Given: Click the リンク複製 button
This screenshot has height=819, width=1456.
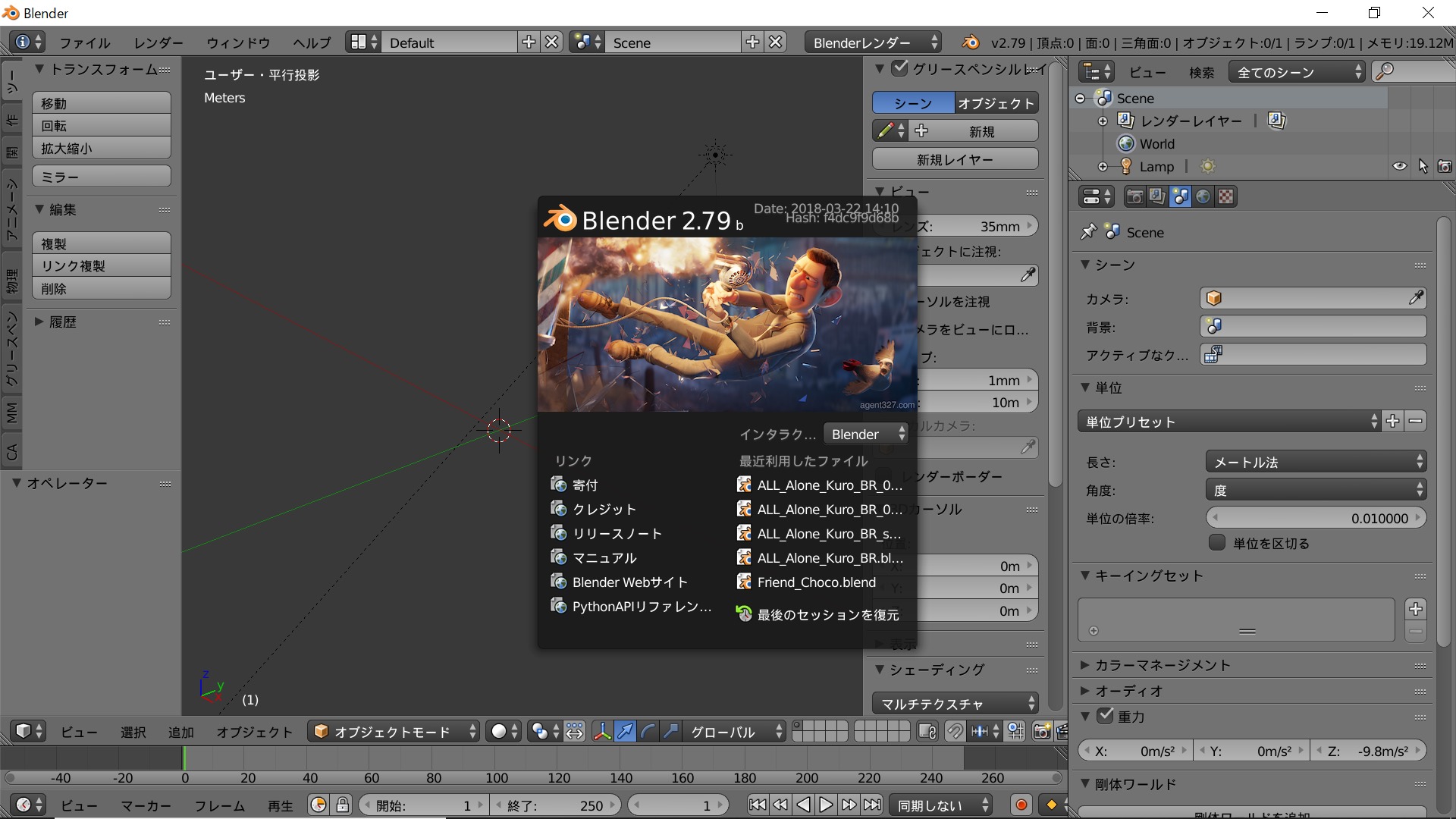Looking at the screenshot, I should point(101,265).
